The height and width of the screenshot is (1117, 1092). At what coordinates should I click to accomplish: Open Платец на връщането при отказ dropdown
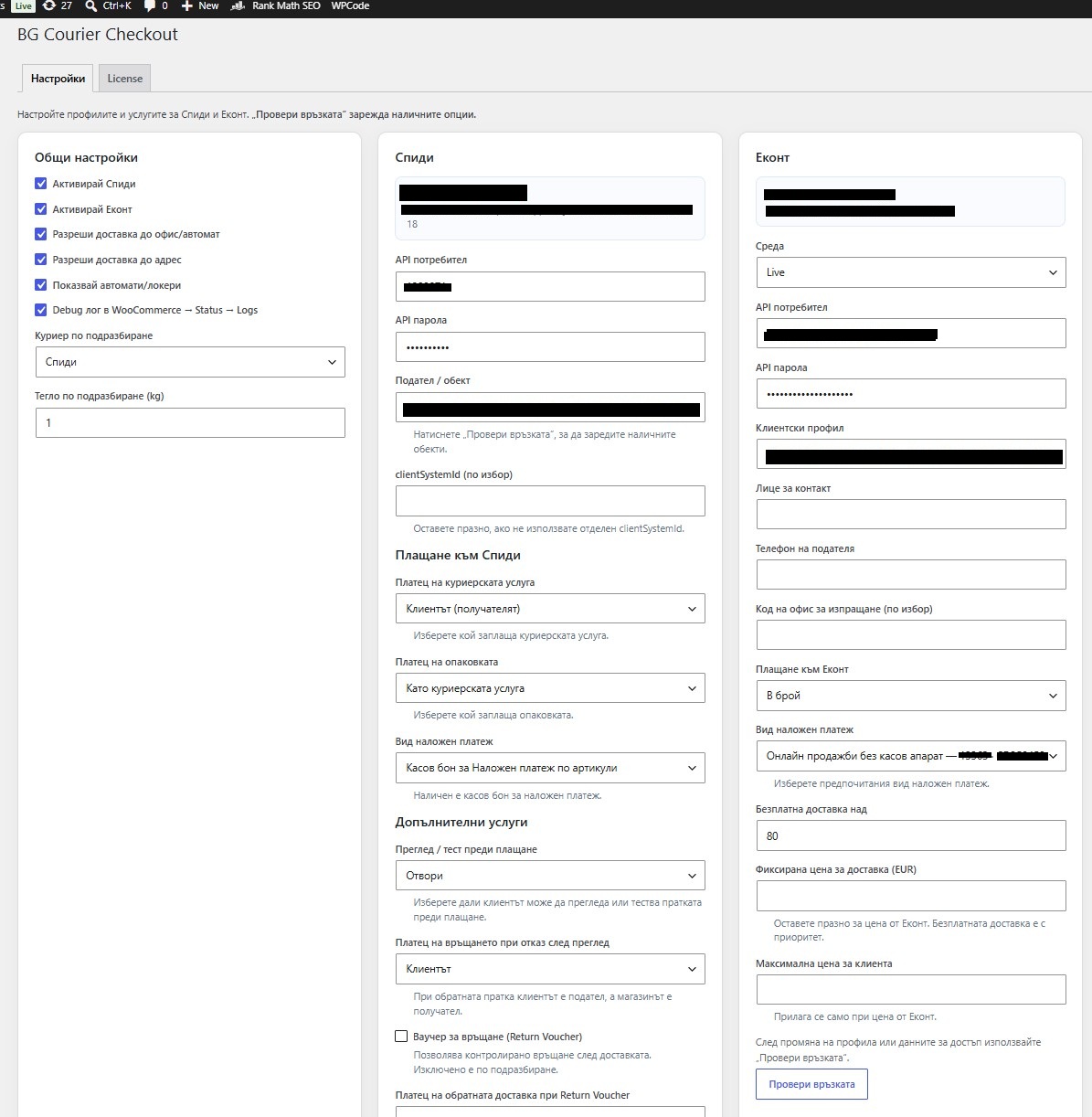(x=550, y=969)
